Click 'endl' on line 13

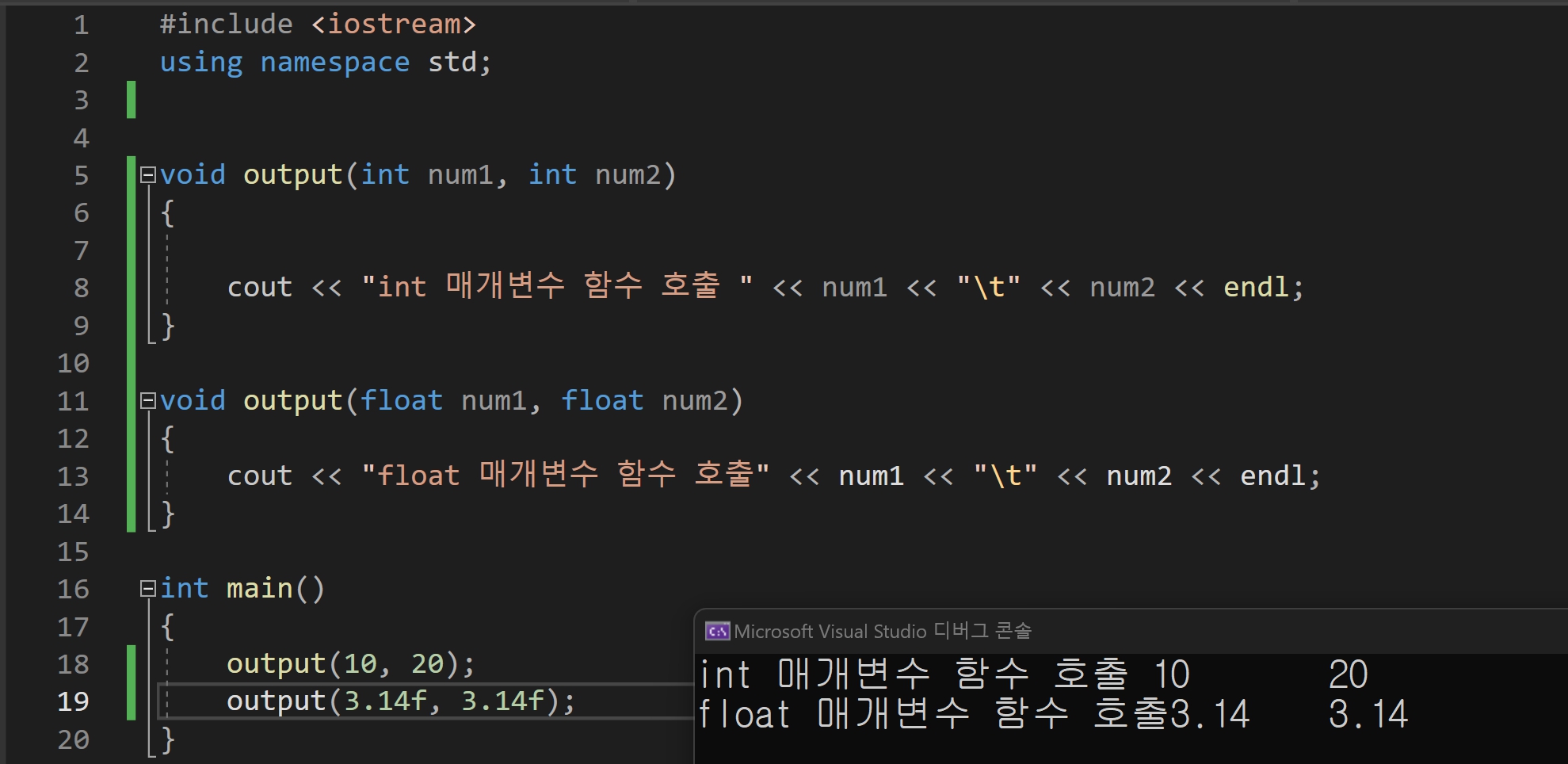tap(1272, 476)
